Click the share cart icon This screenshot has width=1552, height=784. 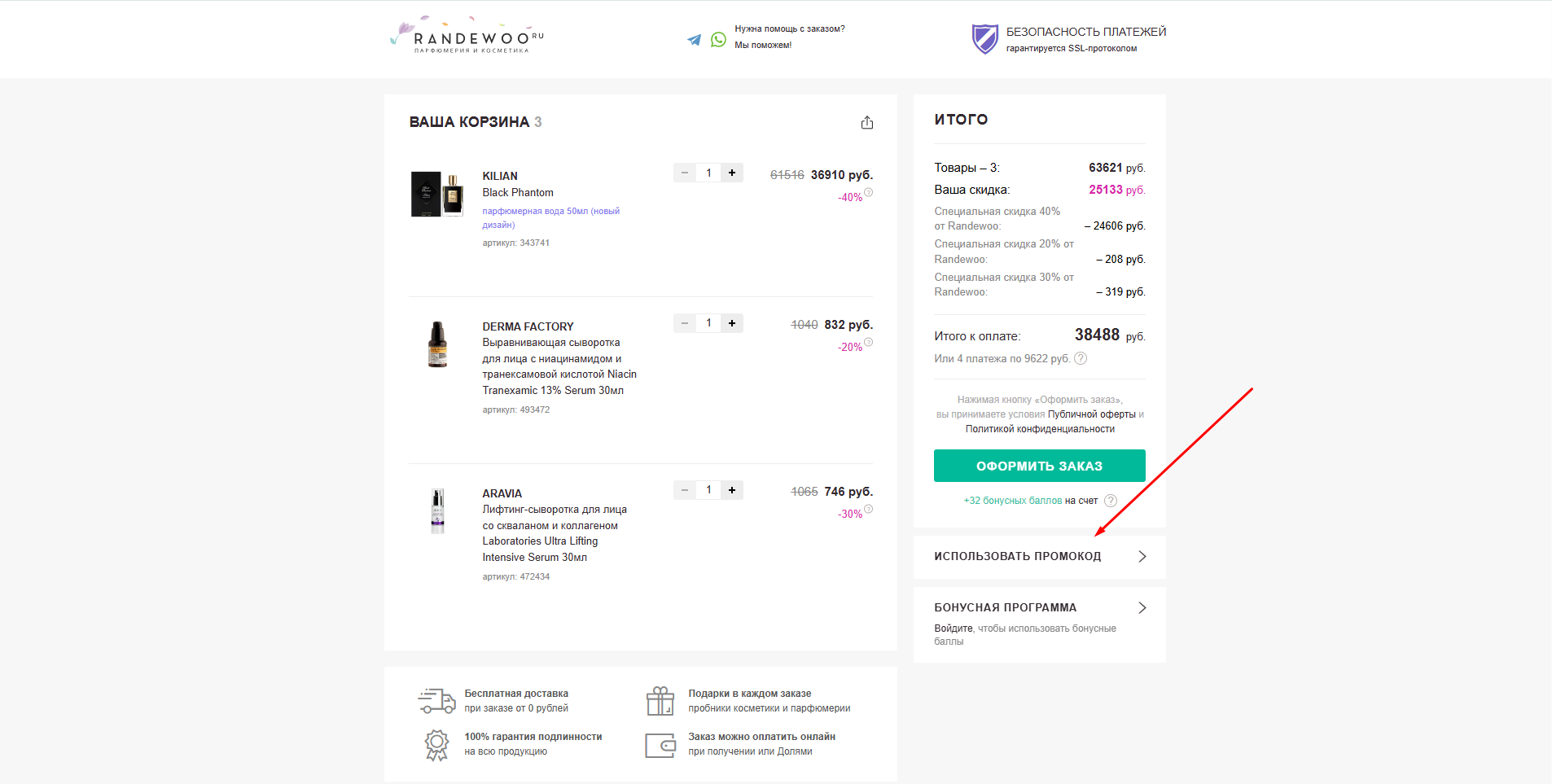point(867,122)
